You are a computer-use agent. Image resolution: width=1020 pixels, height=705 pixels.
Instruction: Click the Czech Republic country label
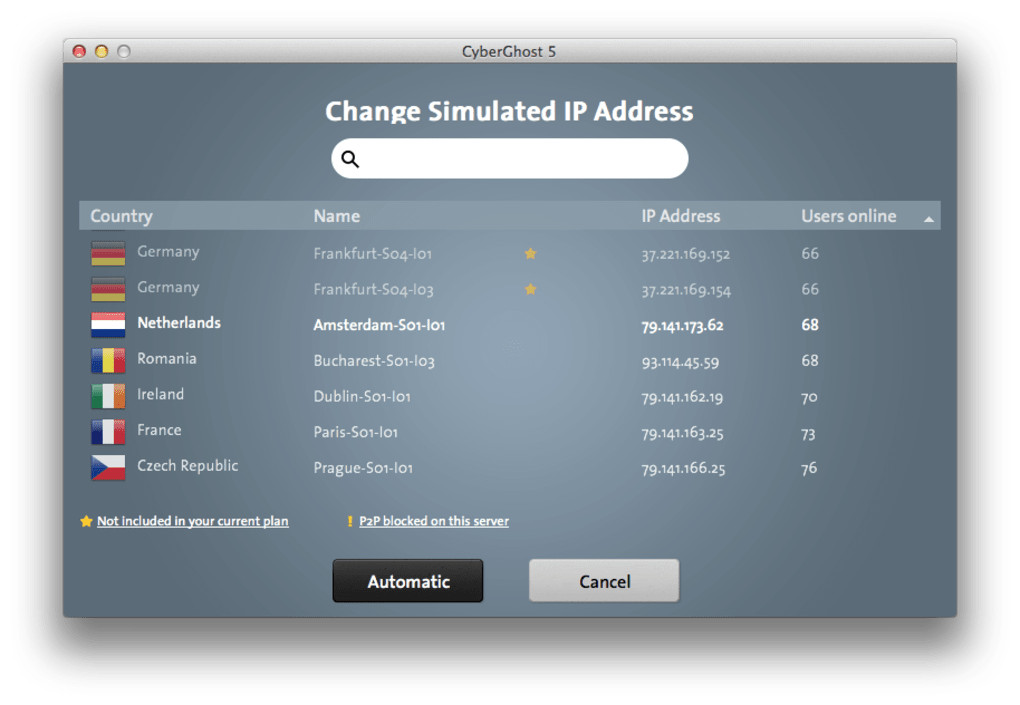187,466
